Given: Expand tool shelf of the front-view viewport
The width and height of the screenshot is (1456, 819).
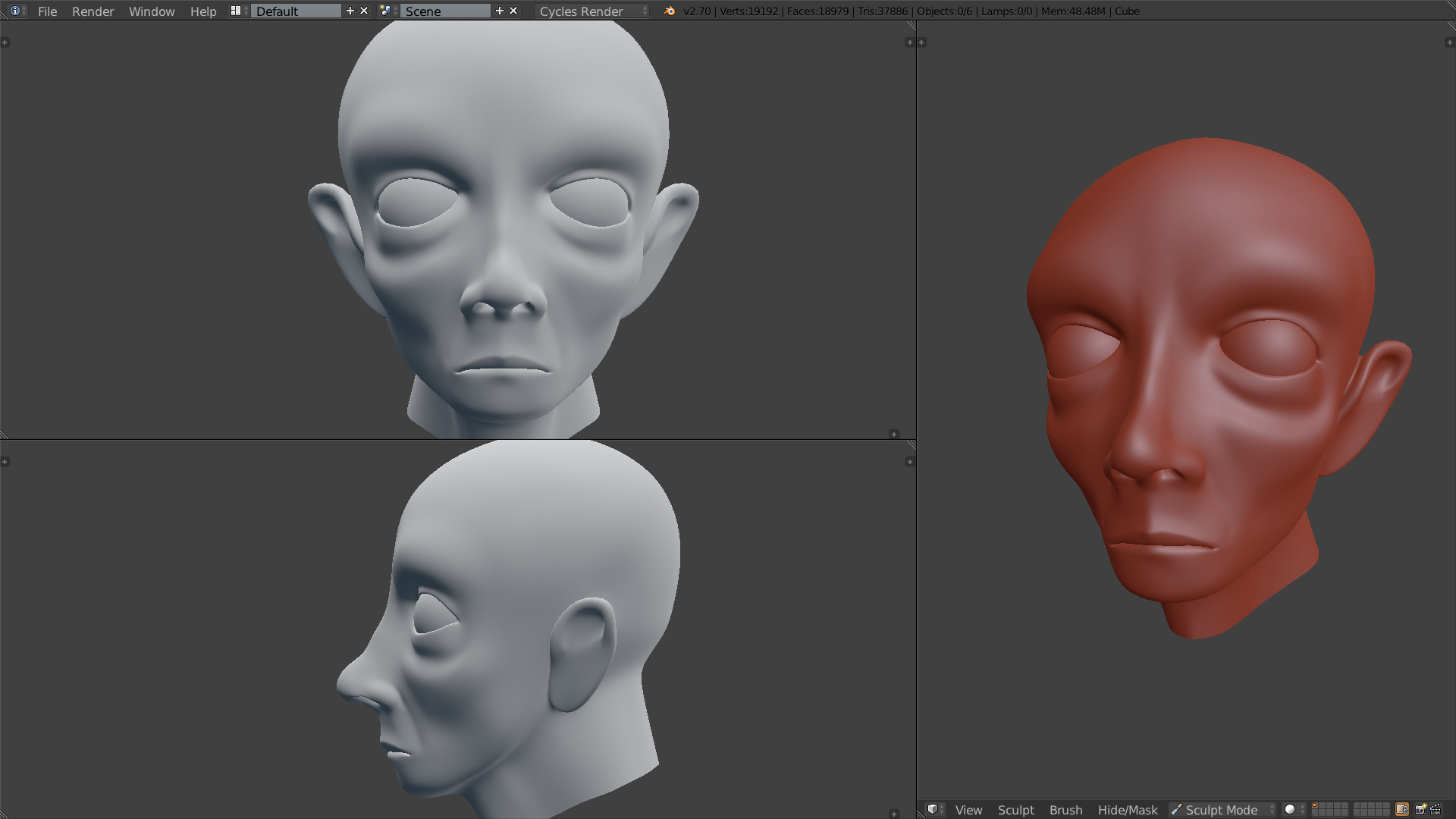Looking at the screenshot, I should pos(5,42).
